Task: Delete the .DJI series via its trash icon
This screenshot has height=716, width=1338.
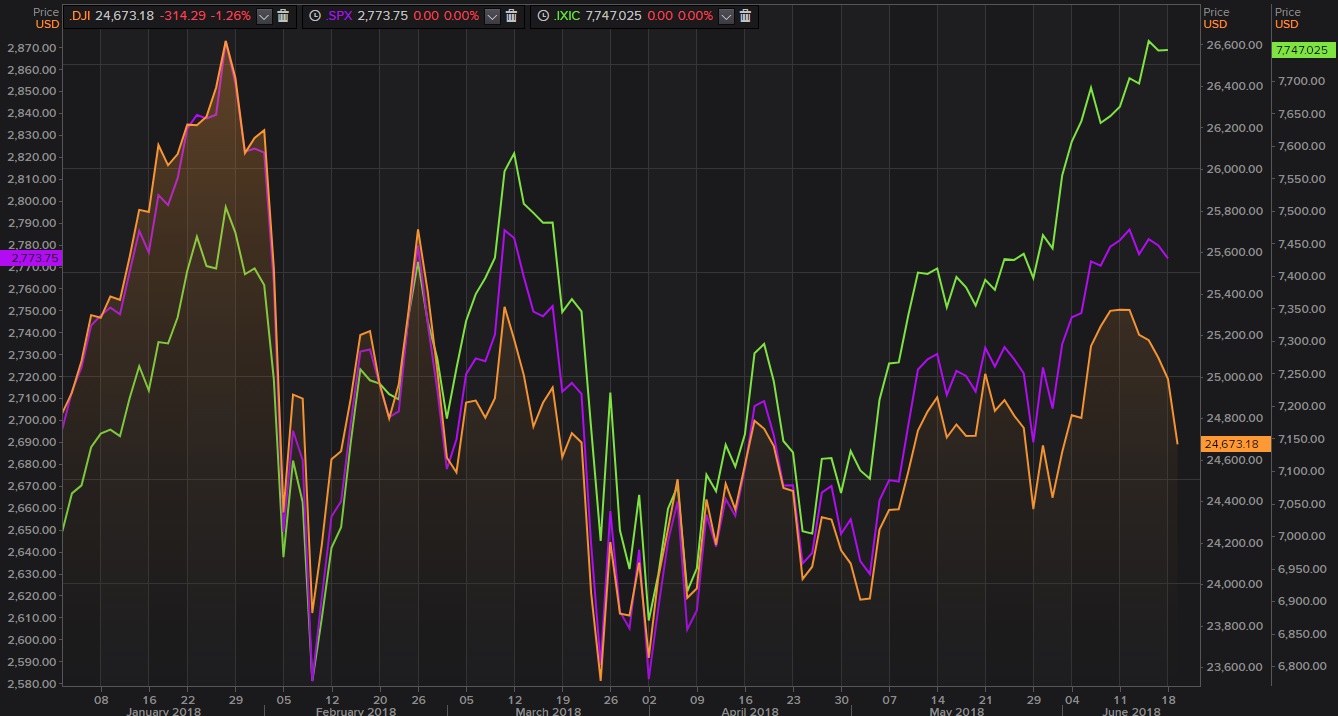Action: (283, 17)
